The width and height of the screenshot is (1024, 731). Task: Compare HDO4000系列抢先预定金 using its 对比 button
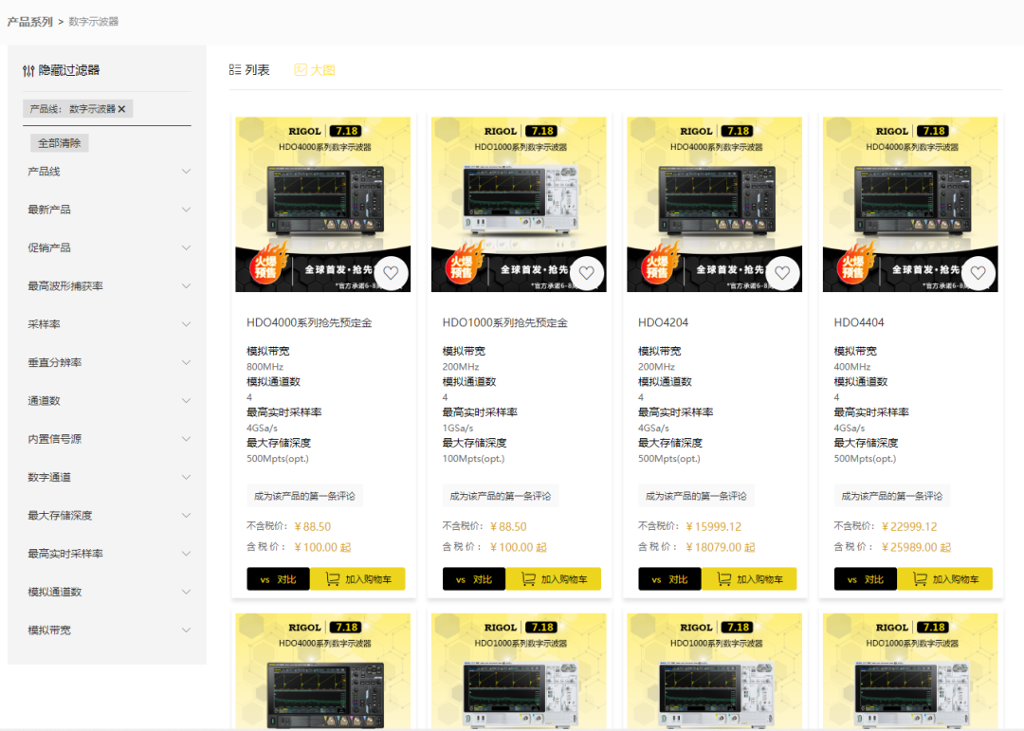coord(278,579)
